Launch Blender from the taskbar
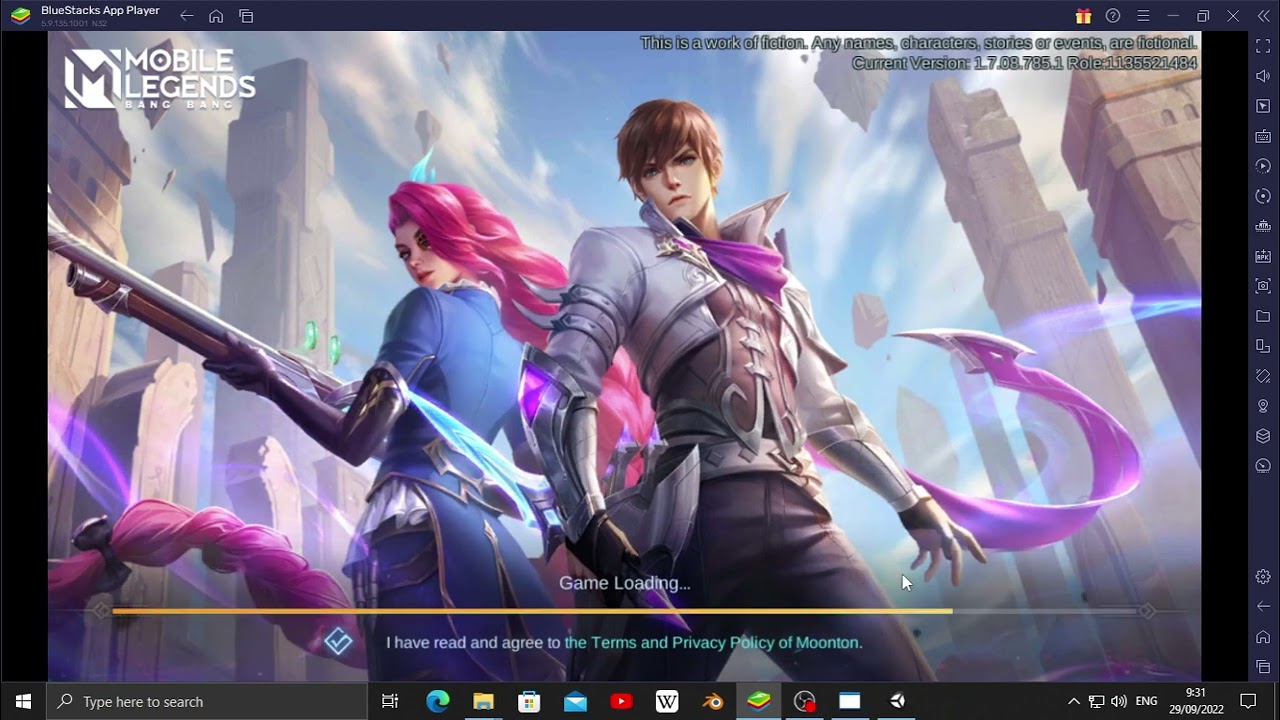This screenshot has height=720, width=1280. [713, 701]
